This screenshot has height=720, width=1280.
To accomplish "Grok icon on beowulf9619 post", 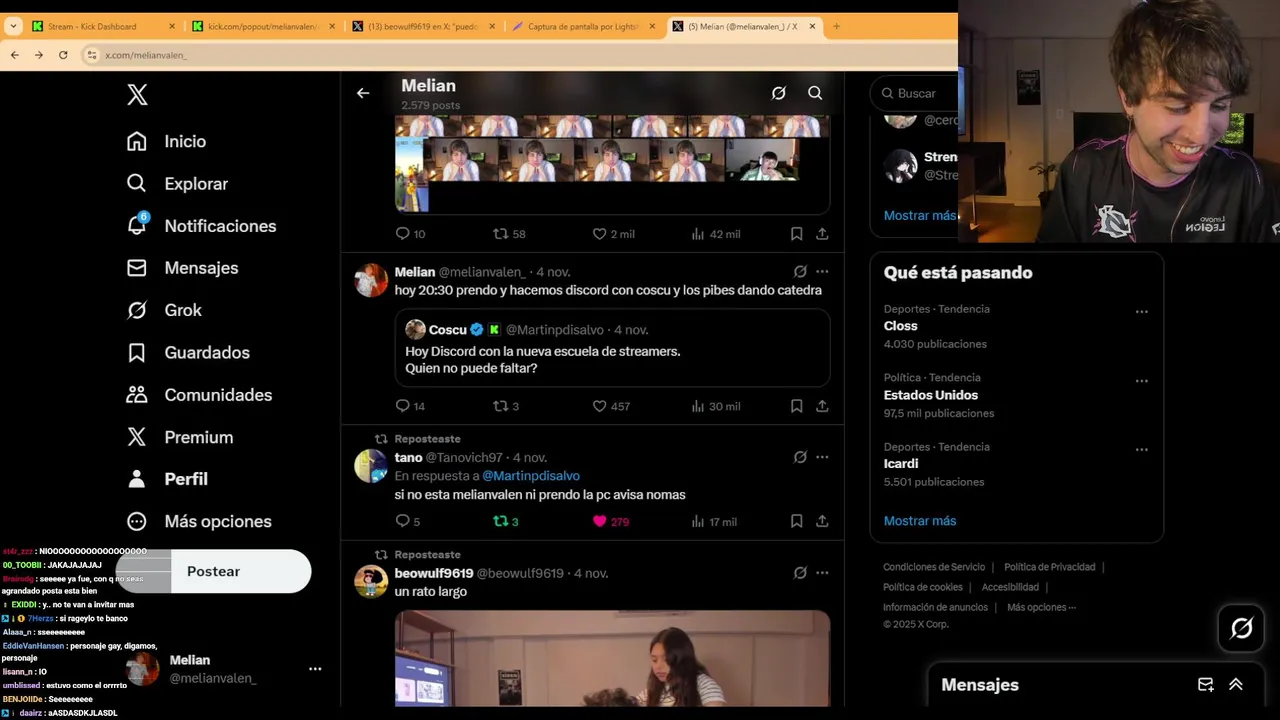I will tap(800, 573).
